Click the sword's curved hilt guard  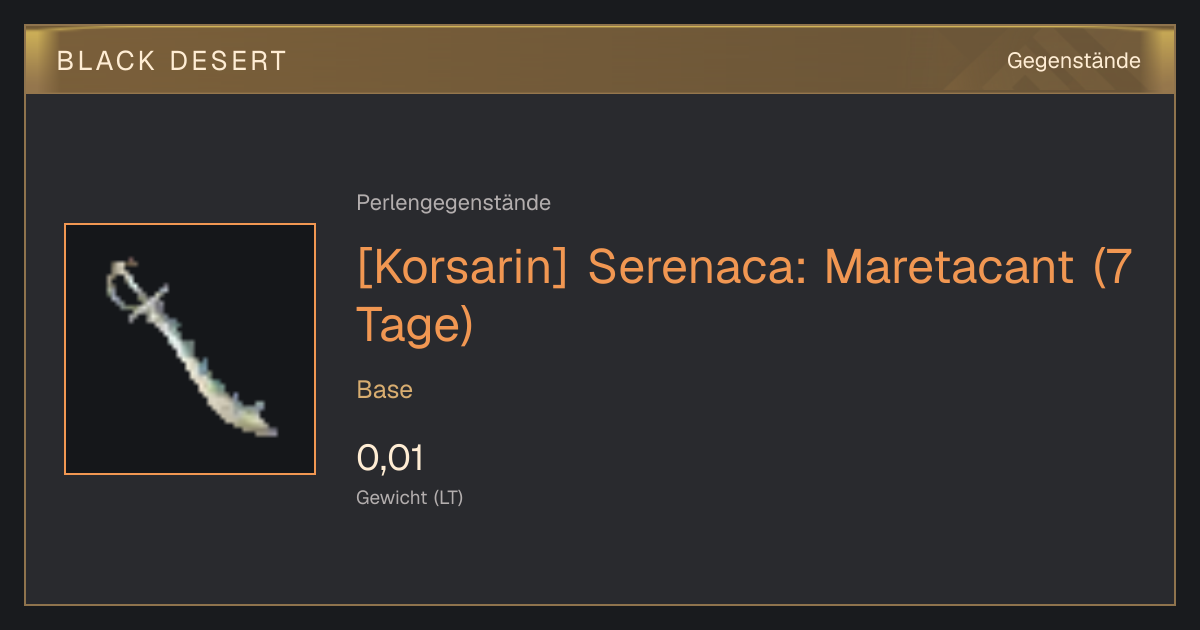[x=128, y=288]
